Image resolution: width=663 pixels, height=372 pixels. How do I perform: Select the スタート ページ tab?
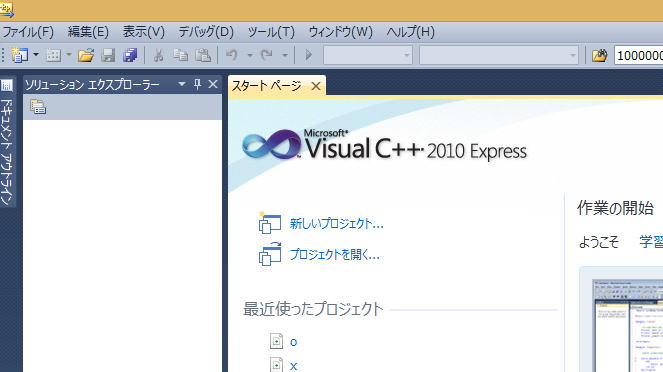(267, 86)
